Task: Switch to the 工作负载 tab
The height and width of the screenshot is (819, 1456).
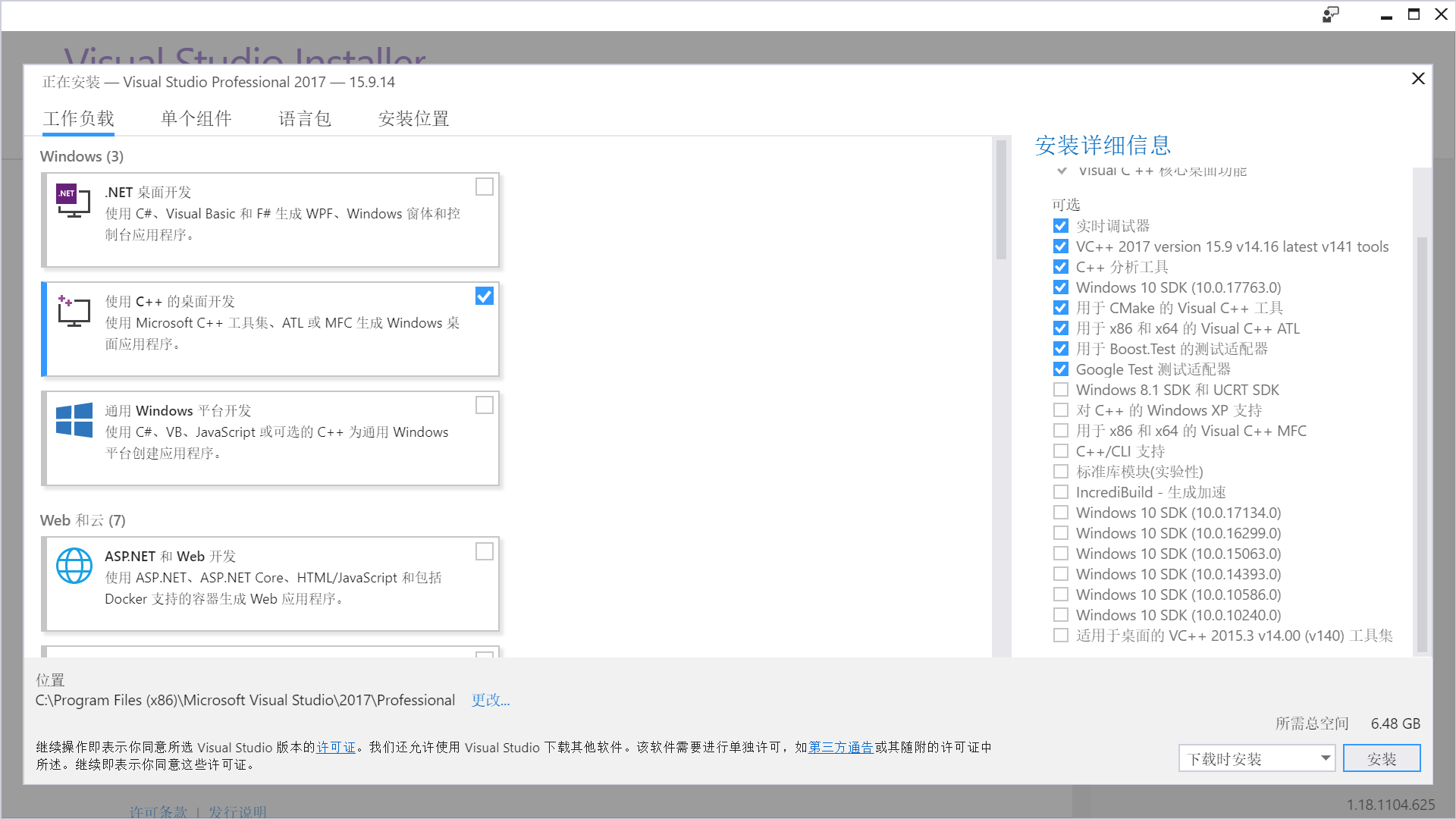Action: 79,119
